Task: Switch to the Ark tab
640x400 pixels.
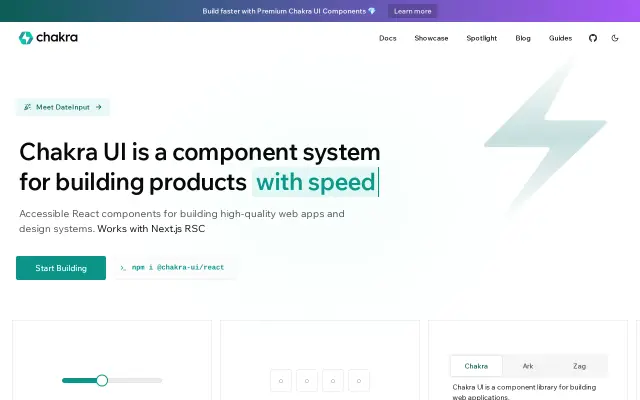Action: point(528,366)
